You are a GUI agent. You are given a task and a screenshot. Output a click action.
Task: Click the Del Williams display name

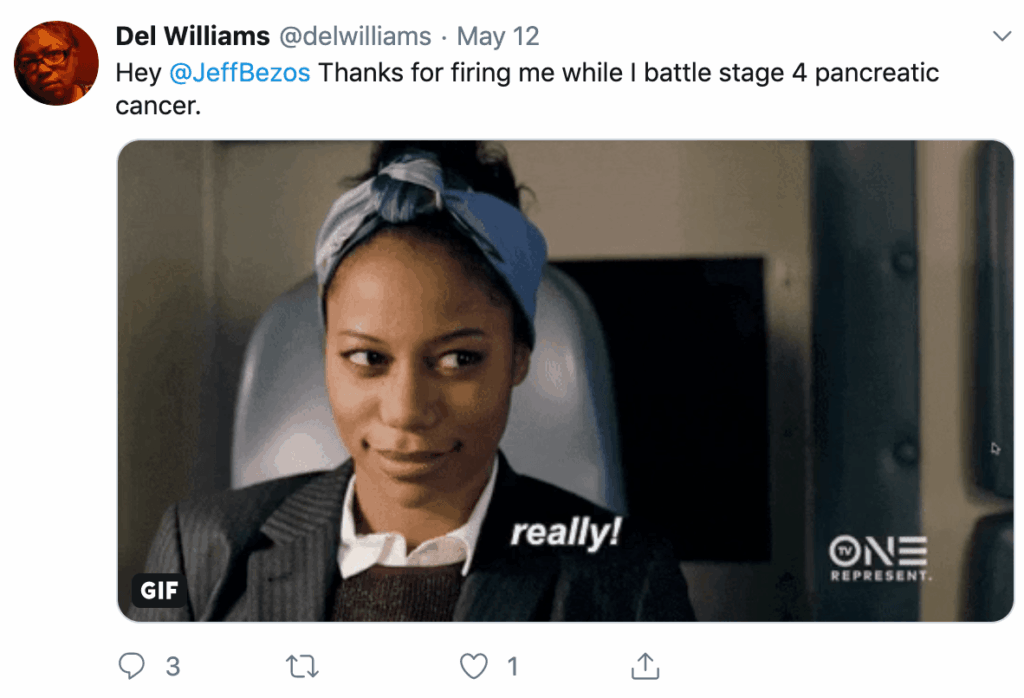[193, 37]
